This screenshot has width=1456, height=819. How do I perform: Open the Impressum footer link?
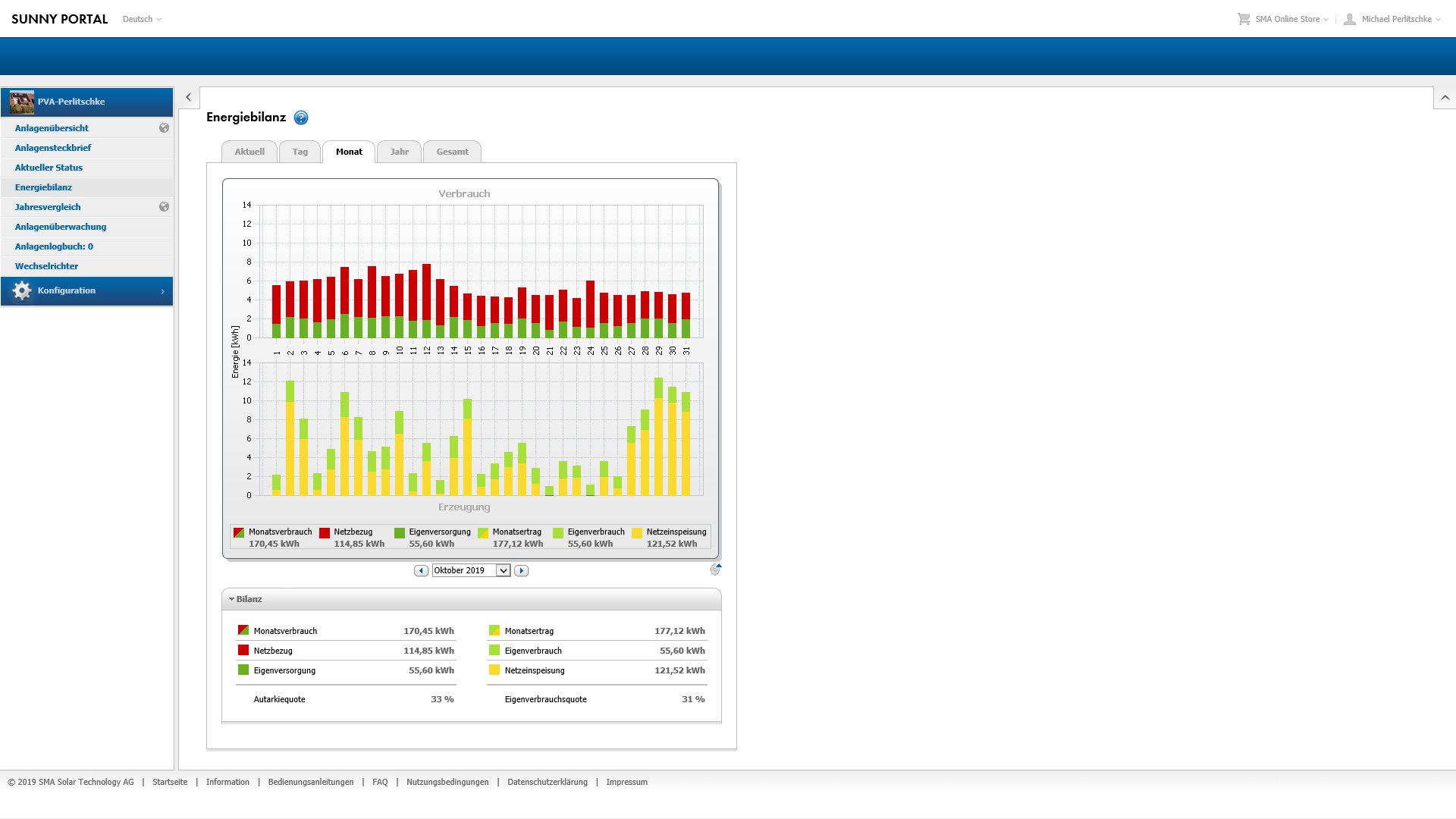click(626, 782)
